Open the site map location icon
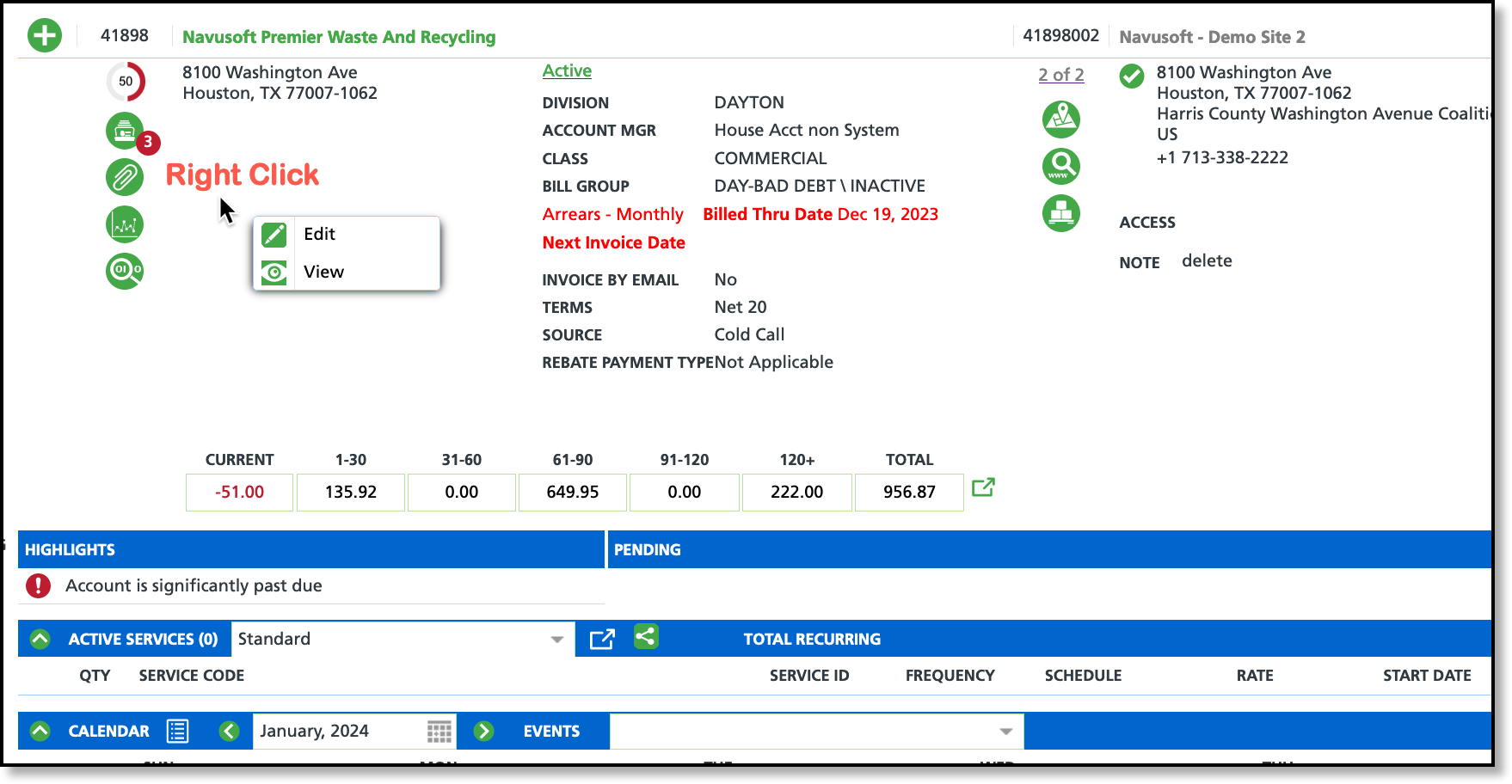Viewport: 1512px width, 784px height. (1061, 119)
